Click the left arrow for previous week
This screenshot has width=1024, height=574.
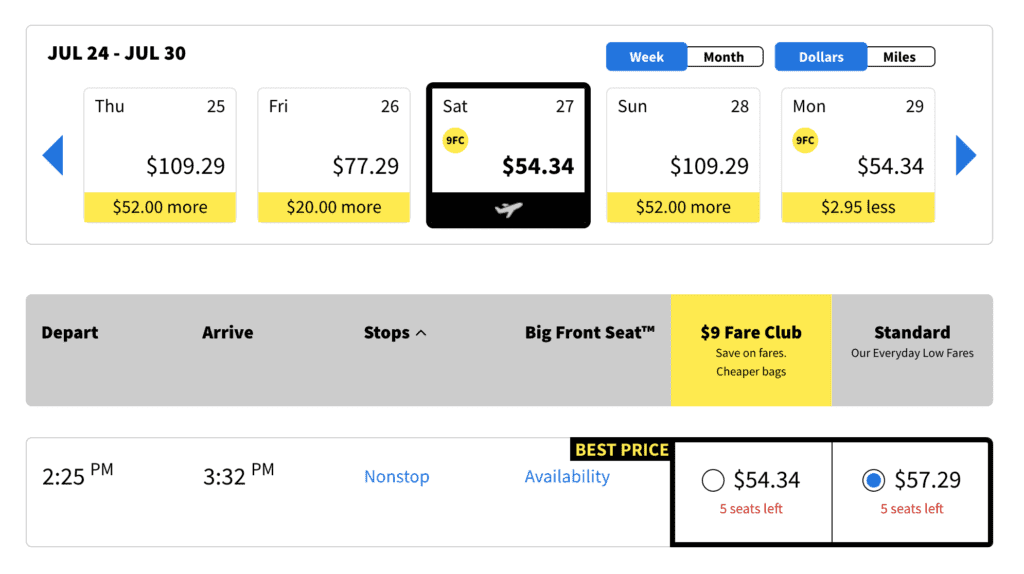pyautogui.click(x=53, y=155)
